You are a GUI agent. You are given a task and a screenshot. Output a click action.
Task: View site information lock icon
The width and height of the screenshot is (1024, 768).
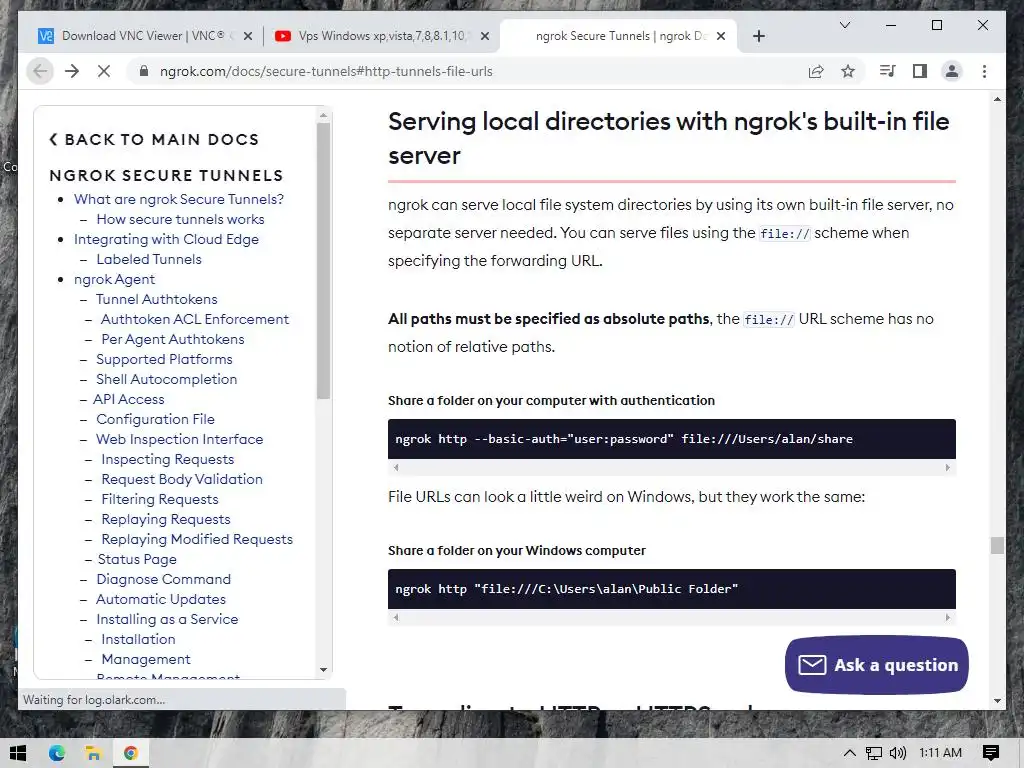tap(144, 71)
